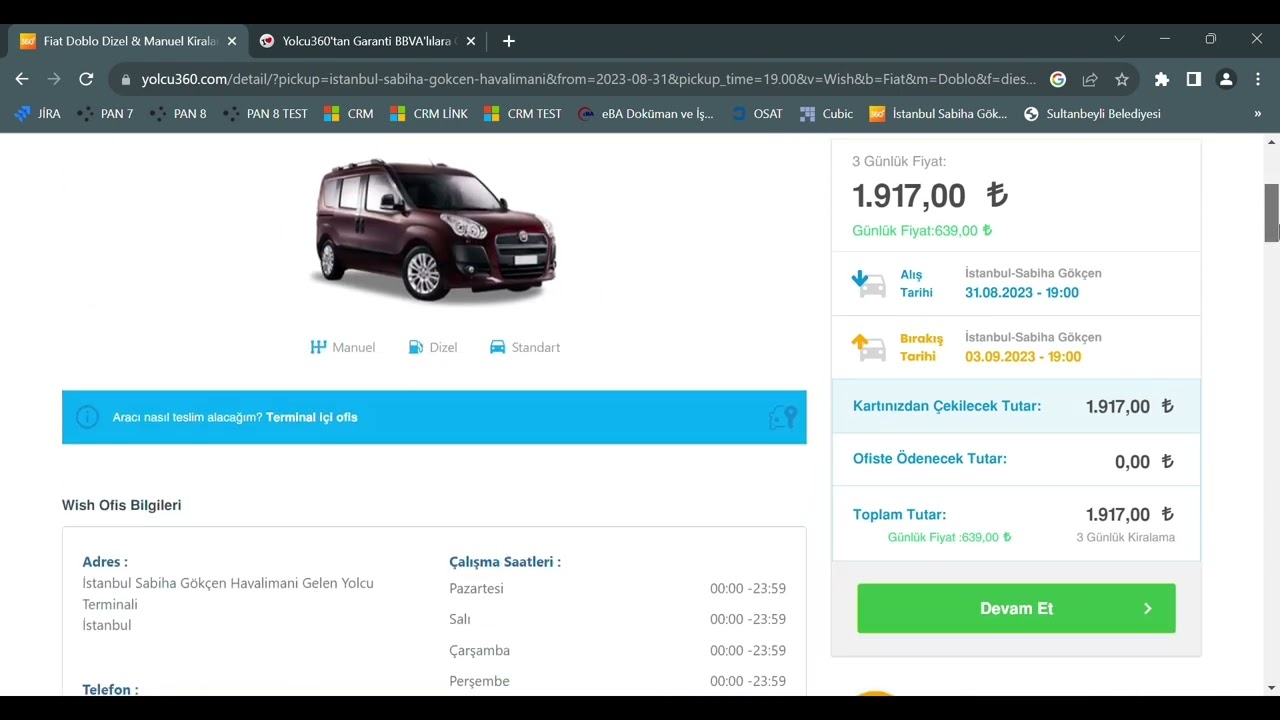Image resolution: width=1280 pixels, height=720 pixels.
Task: Click the Çalışma Saatleri heading
Action: pos(505,562)
